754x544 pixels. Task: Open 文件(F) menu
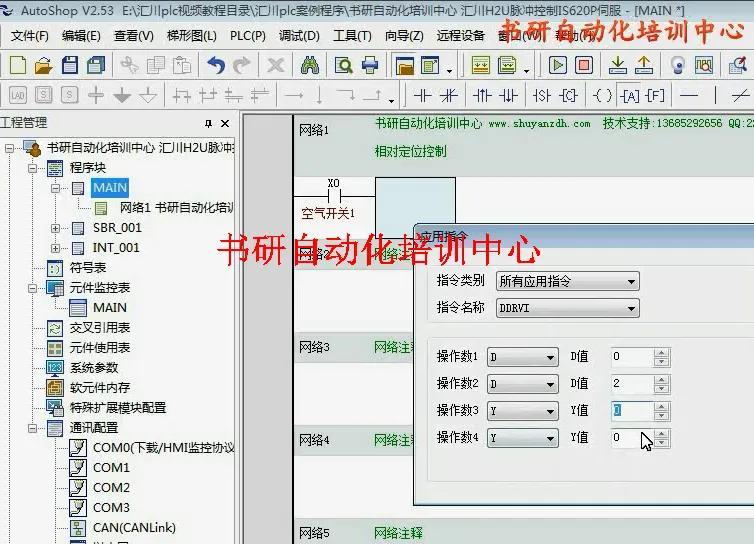[x=29, y=36]
